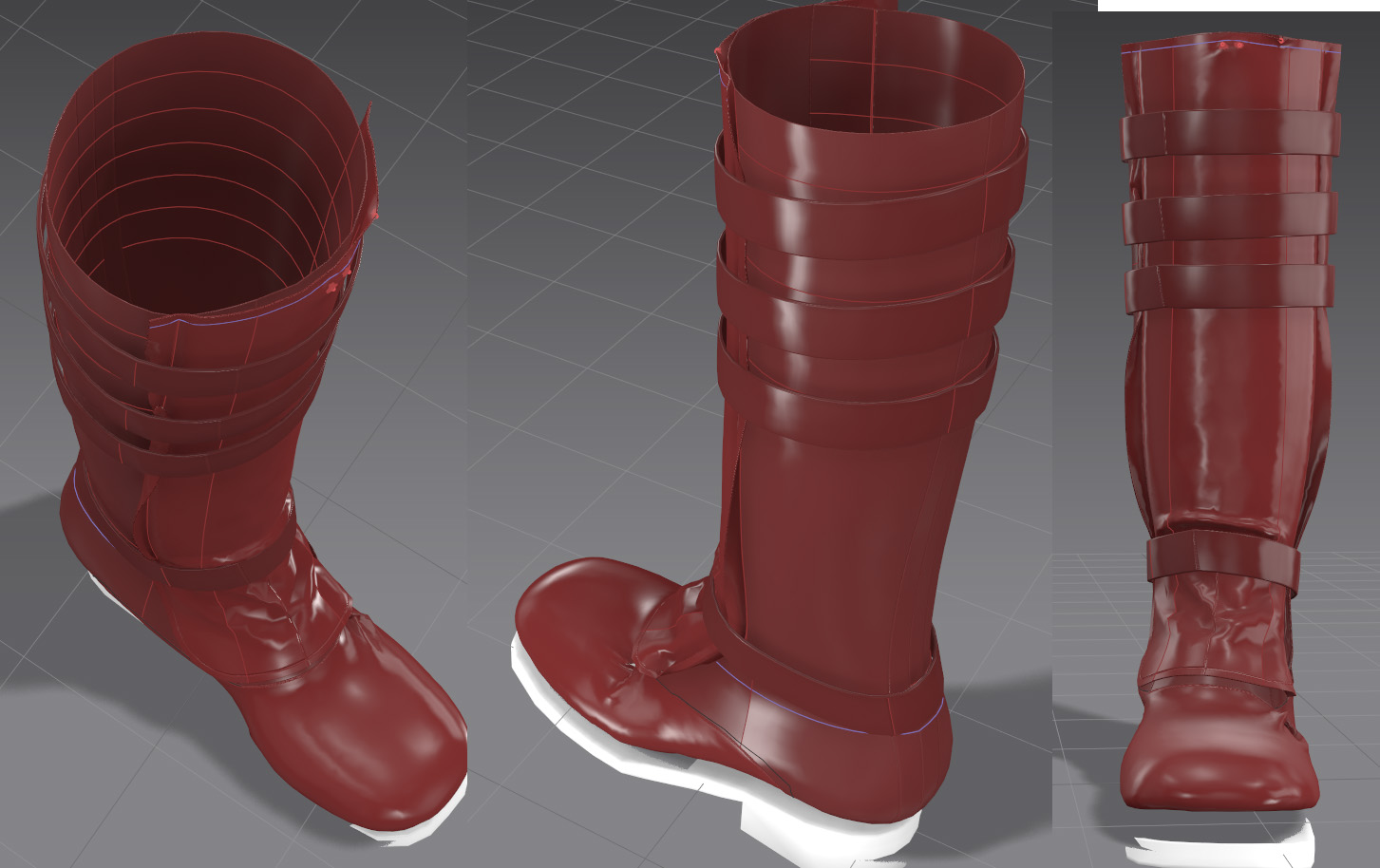This screenshot has width=1380, height=868.
Task: Select the top strap in the front view
Action: pyautogui.click(x=1231, y=134)
